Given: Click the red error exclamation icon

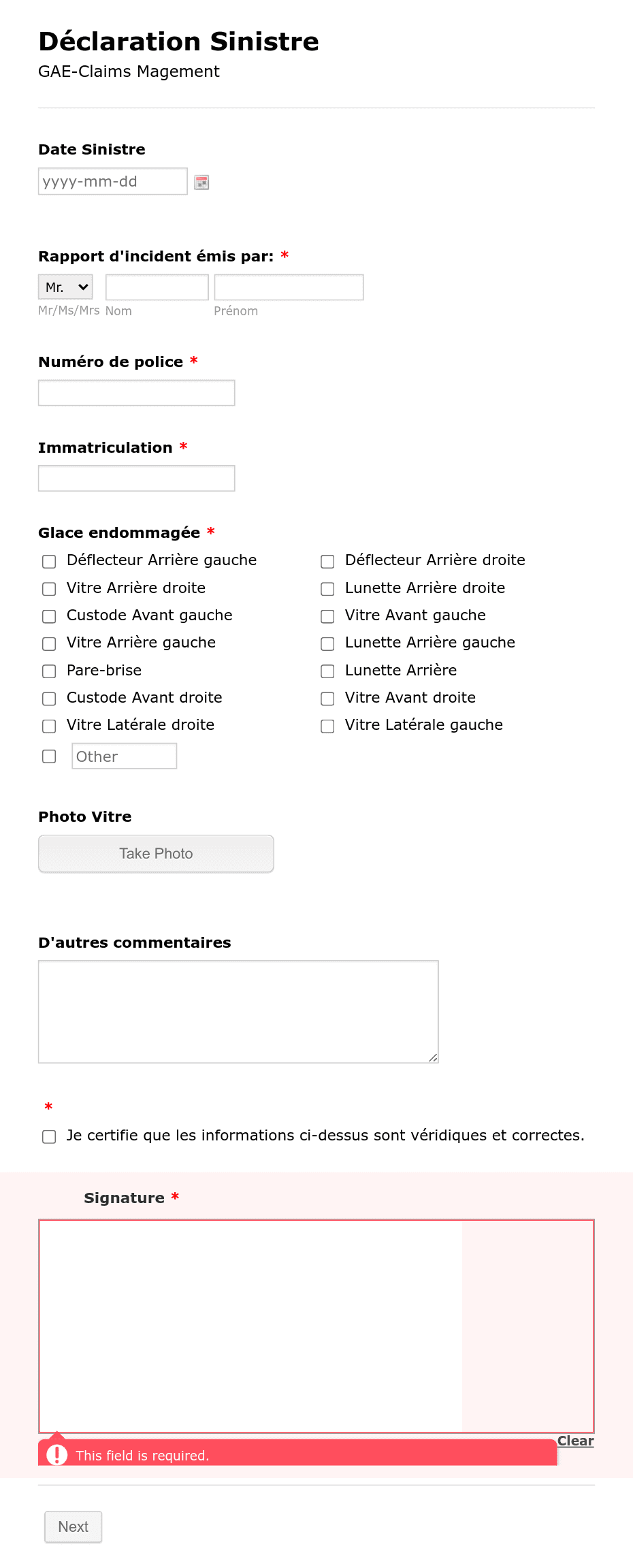Looking at the screenshot, I should click(x=56, y=1455).
